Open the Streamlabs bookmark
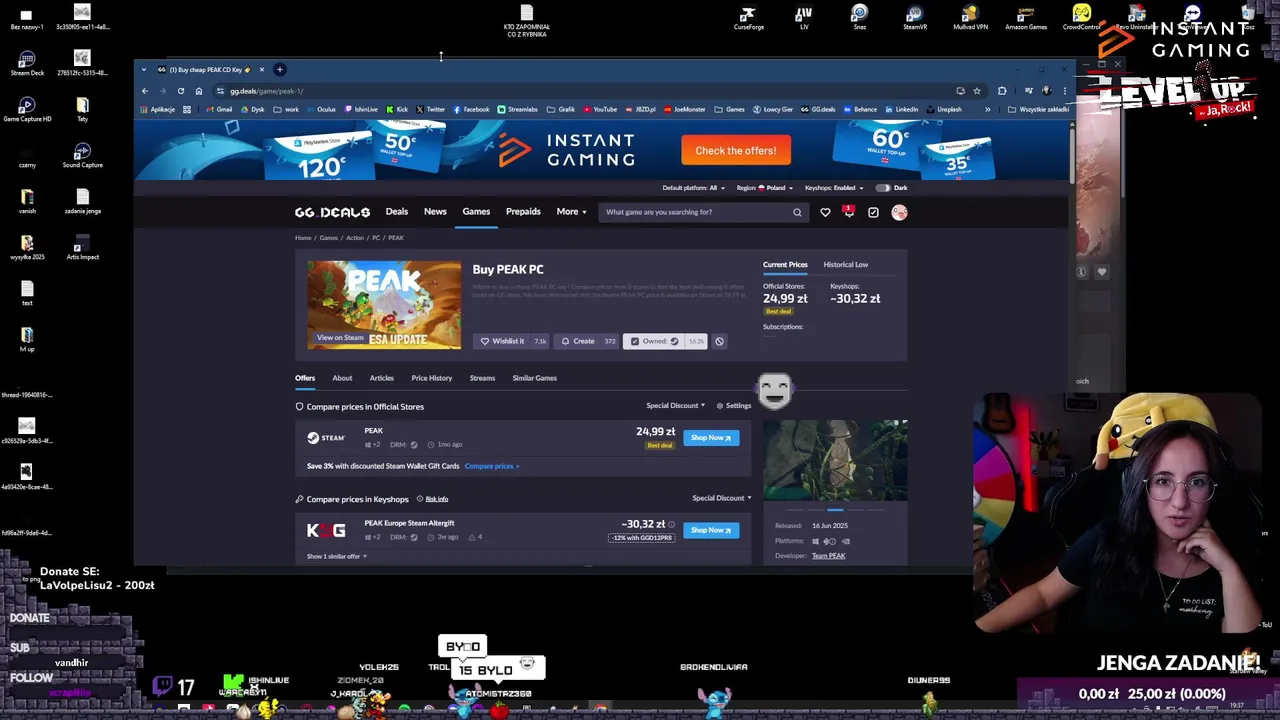Viewport: 1280px width, 720px height. (517, 109)
